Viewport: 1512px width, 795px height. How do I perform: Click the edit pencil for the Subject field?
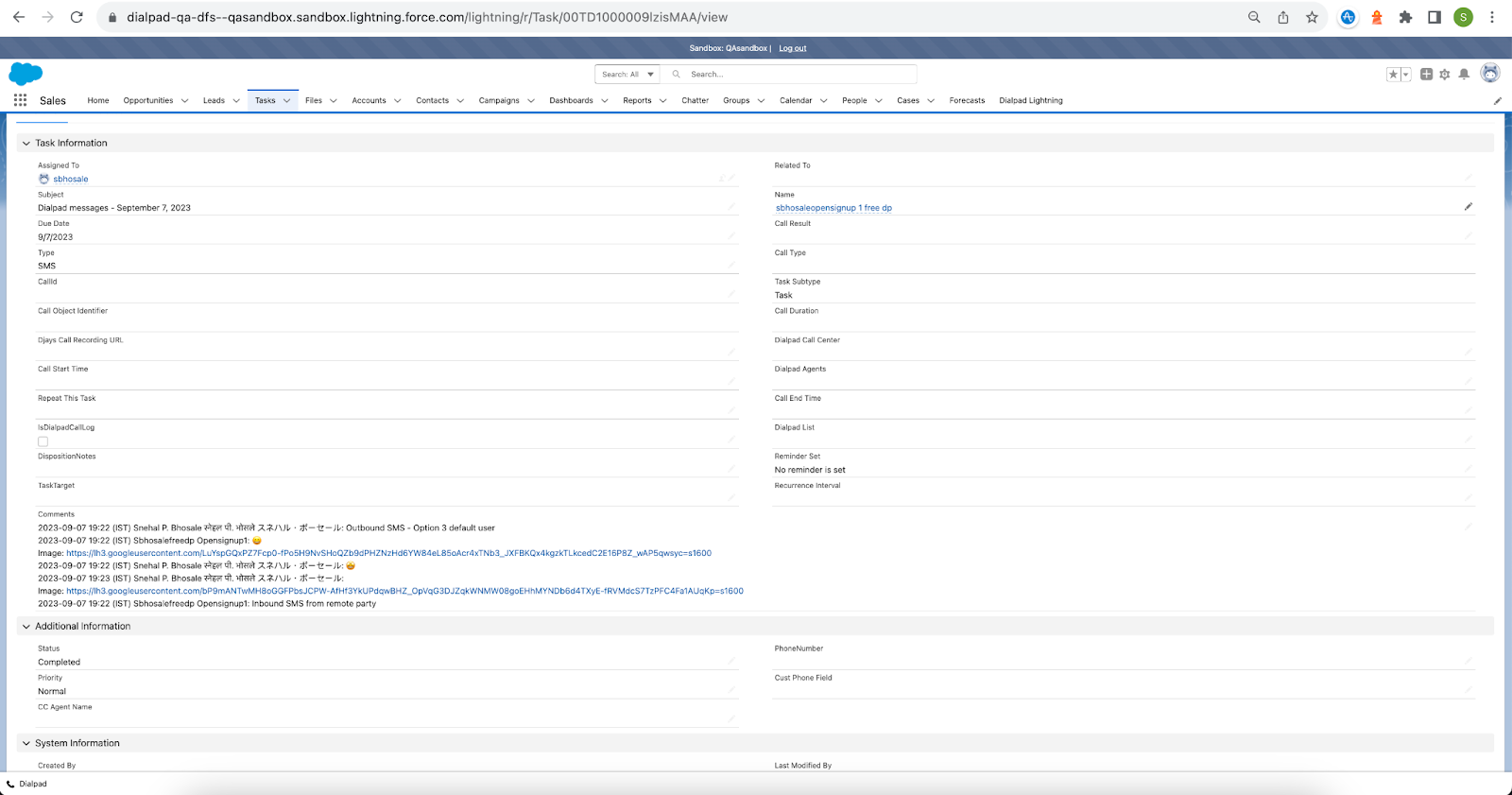tap(730, 207)
